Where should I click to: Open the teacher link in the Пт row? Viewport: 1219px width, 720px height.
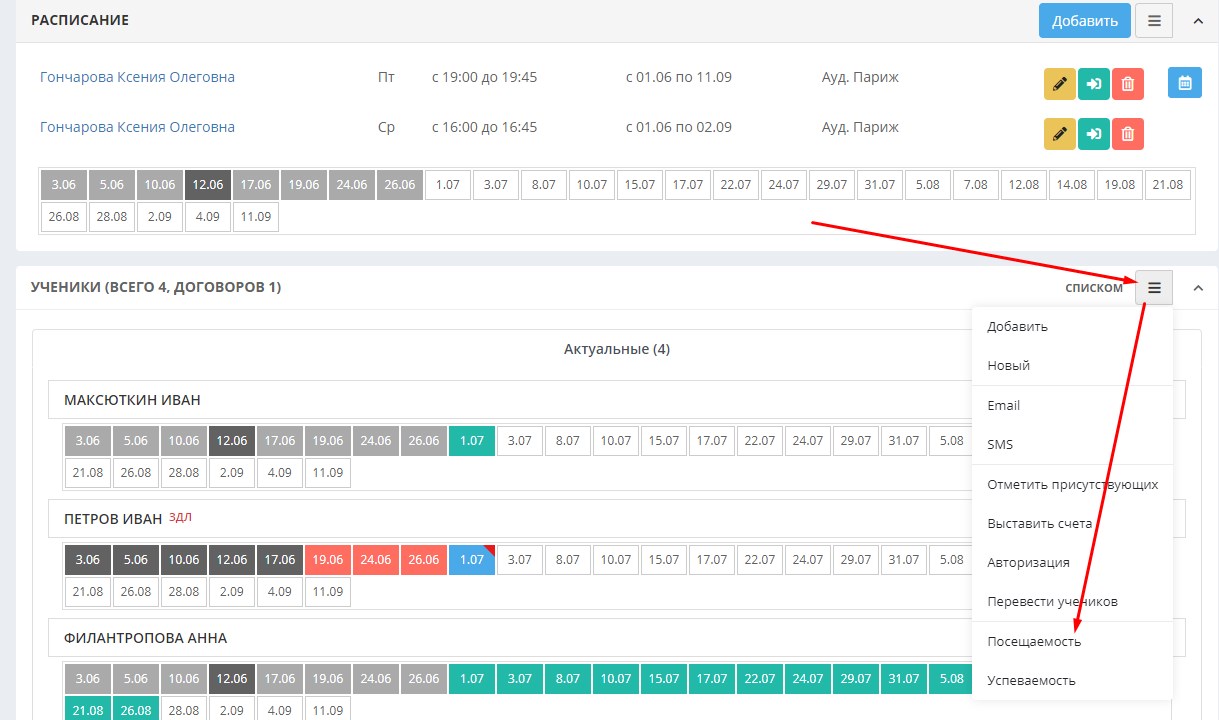point(137,77)
